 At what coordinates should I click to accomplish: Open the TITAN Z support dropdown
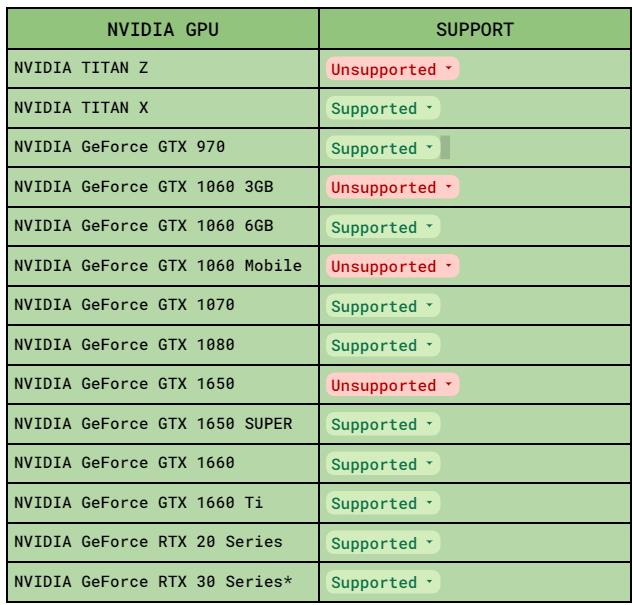pyautogui.click(x=392, y=70)
